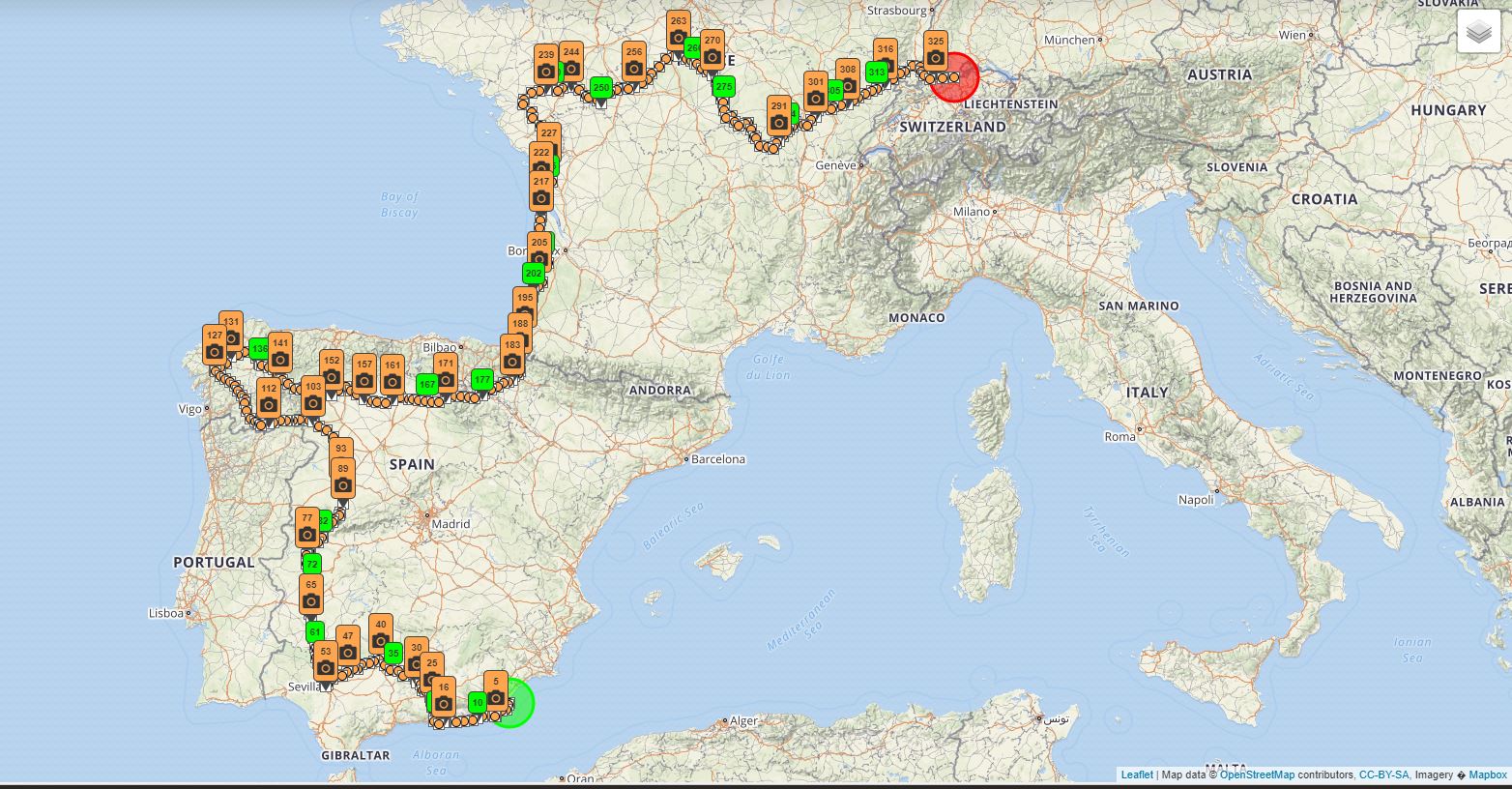Select green waypoint marker 313
The image size is (1512, 789).
877,72
